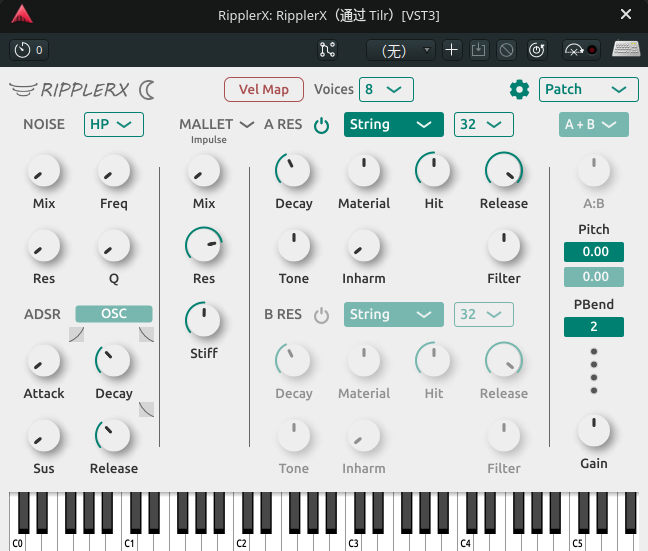
Task: Click the ADSR attack curve icon
Action: coord(76,334)
